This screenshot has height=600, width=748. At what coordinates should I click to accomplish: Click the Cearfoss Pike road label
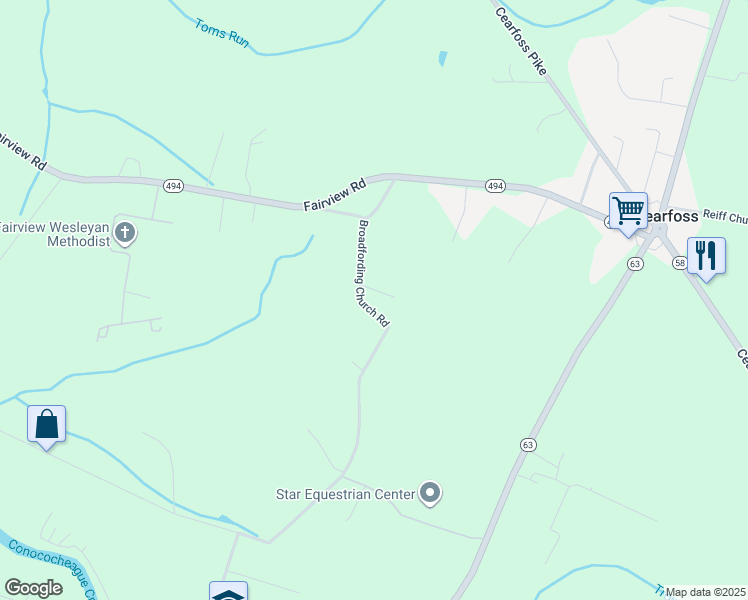[521, 41]
